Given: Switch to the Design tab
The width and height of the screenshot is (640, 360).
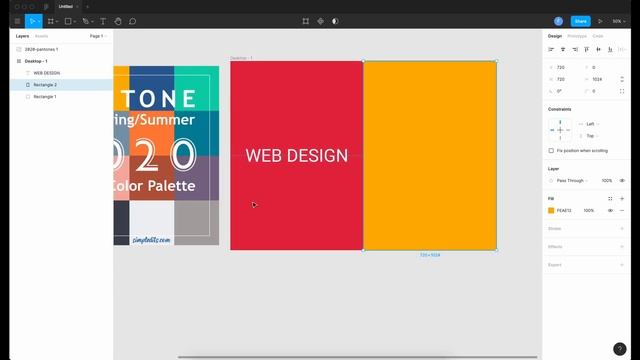Looking at the screenshot, I should [555, 36].
